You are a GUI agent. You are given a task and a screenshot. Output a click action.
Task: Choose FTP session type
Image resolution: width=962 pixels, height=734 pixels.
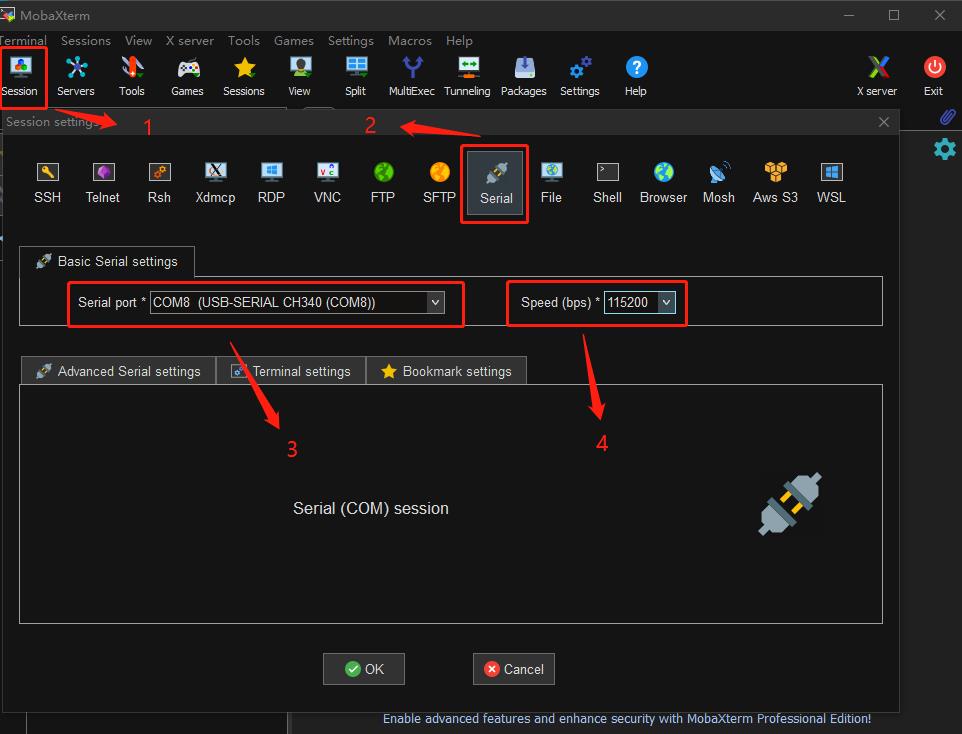pyautogui.click(x=383, y=183)
